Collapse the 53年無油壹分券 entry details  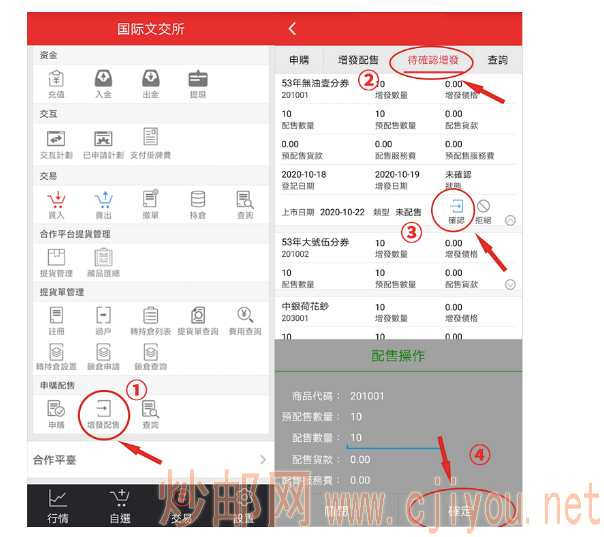tap(511, 220)
